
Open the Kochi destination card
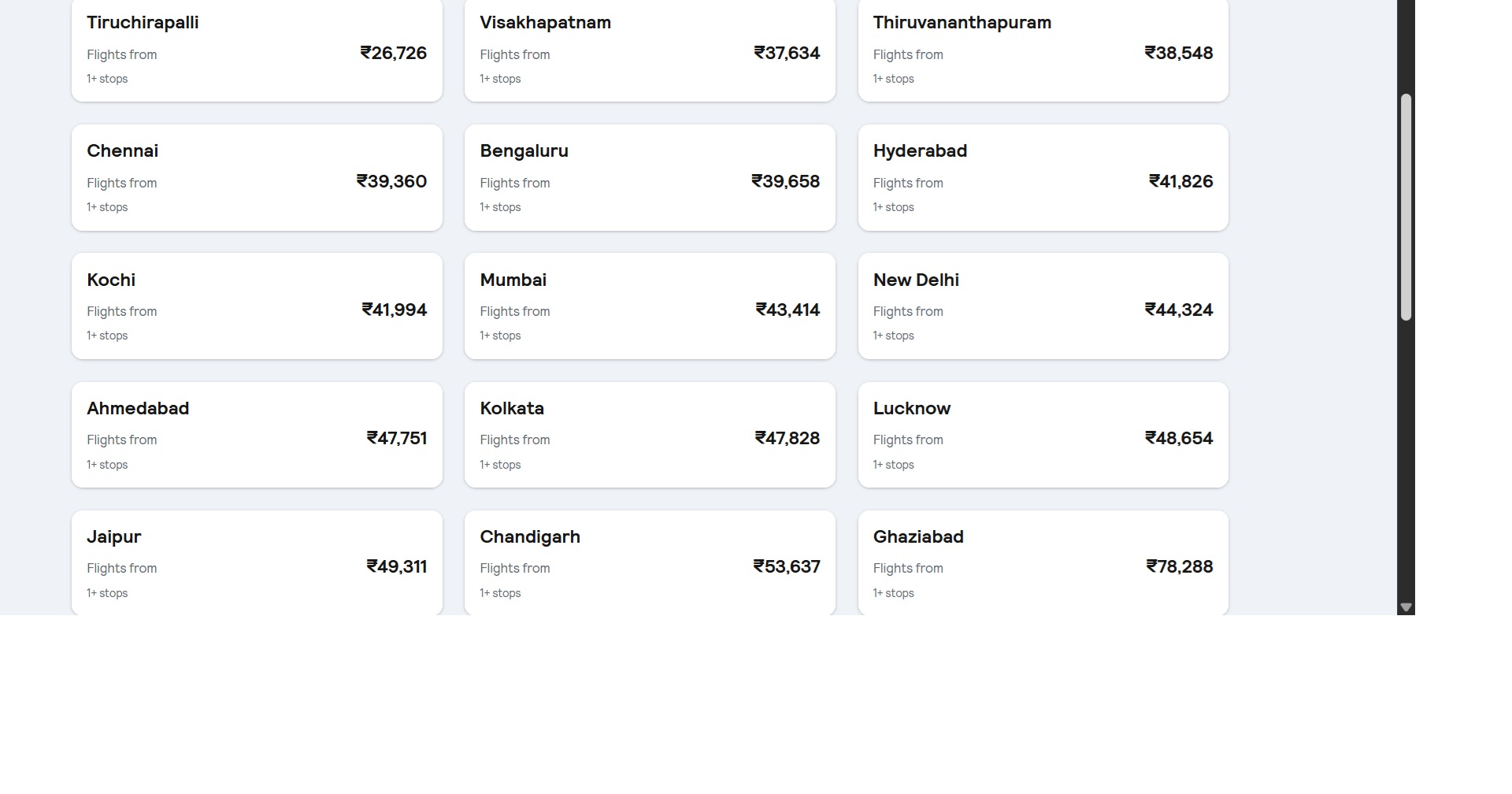(257, 306)
